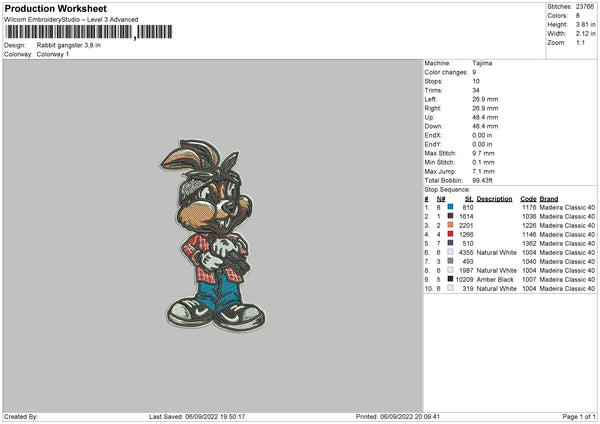The image size is (600, 424).
Task: Click the 'Stops:' label
Action: tap(434, 81)
